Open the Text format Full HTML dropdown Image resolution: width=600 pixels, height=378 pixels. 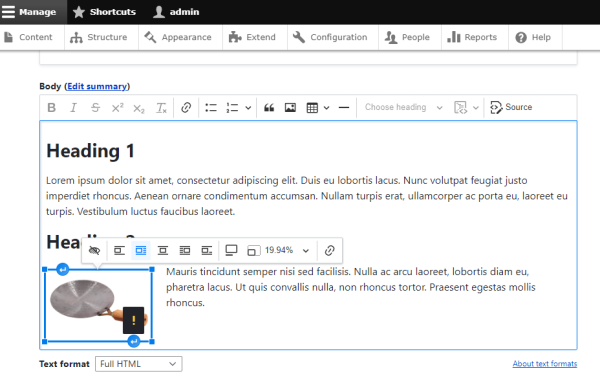(x=139, y=364)
